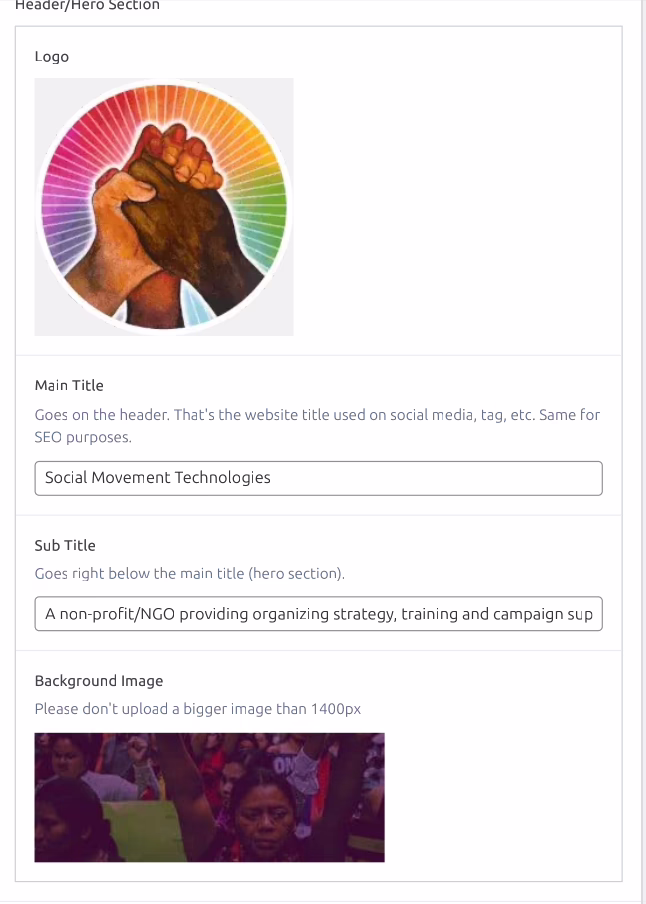Click the "Logo" field label

pyautogui.click(x=52, y=57)
